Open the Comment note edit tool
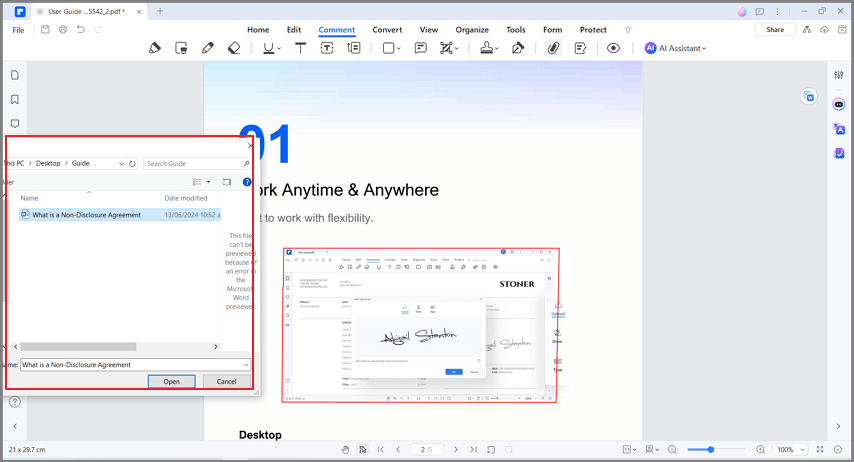Image resolution: width=854 pixels, height=462 pixels. (581, 48)
